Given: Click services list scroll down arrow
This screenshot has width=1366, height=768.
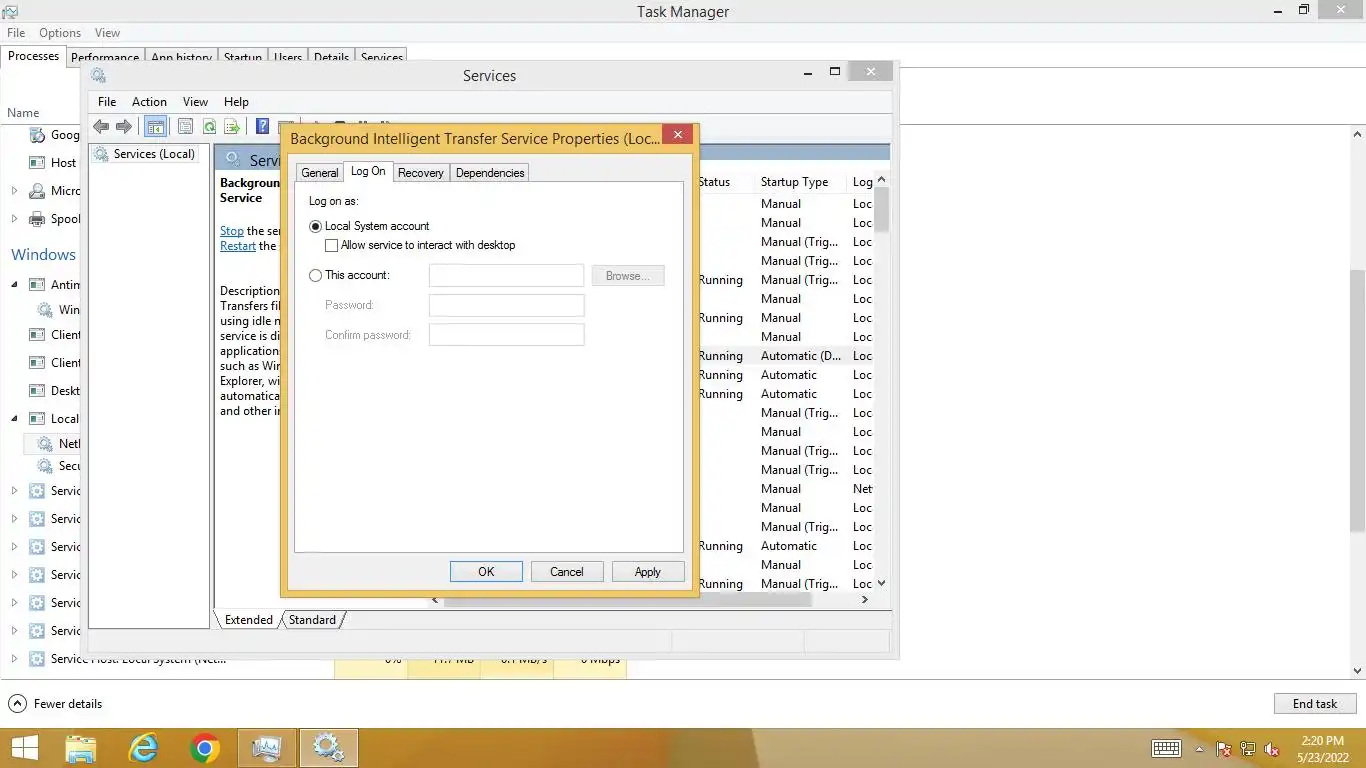Looking at the screenshot, I should click(881, 583).
